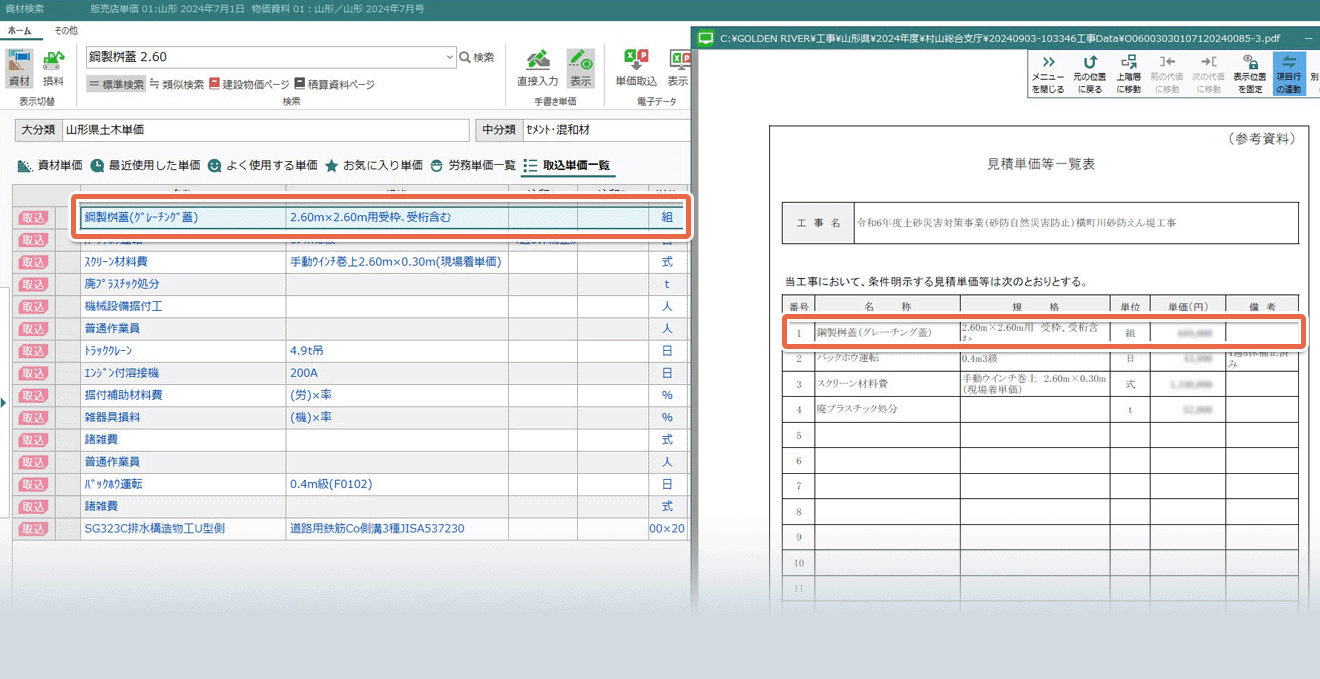Select the 取込単価一覧 tab
The height and width of the screenshot is (679, 1320).
point(566,166)
